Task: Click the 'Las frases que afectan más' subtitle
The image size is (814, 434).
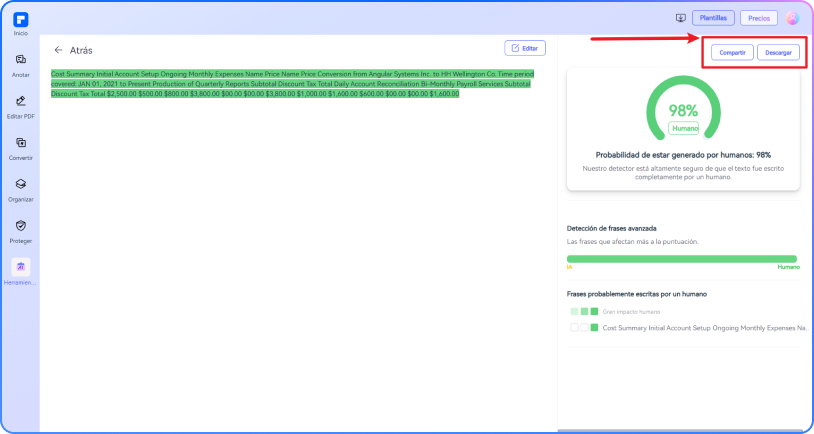Action: [632, 242]
